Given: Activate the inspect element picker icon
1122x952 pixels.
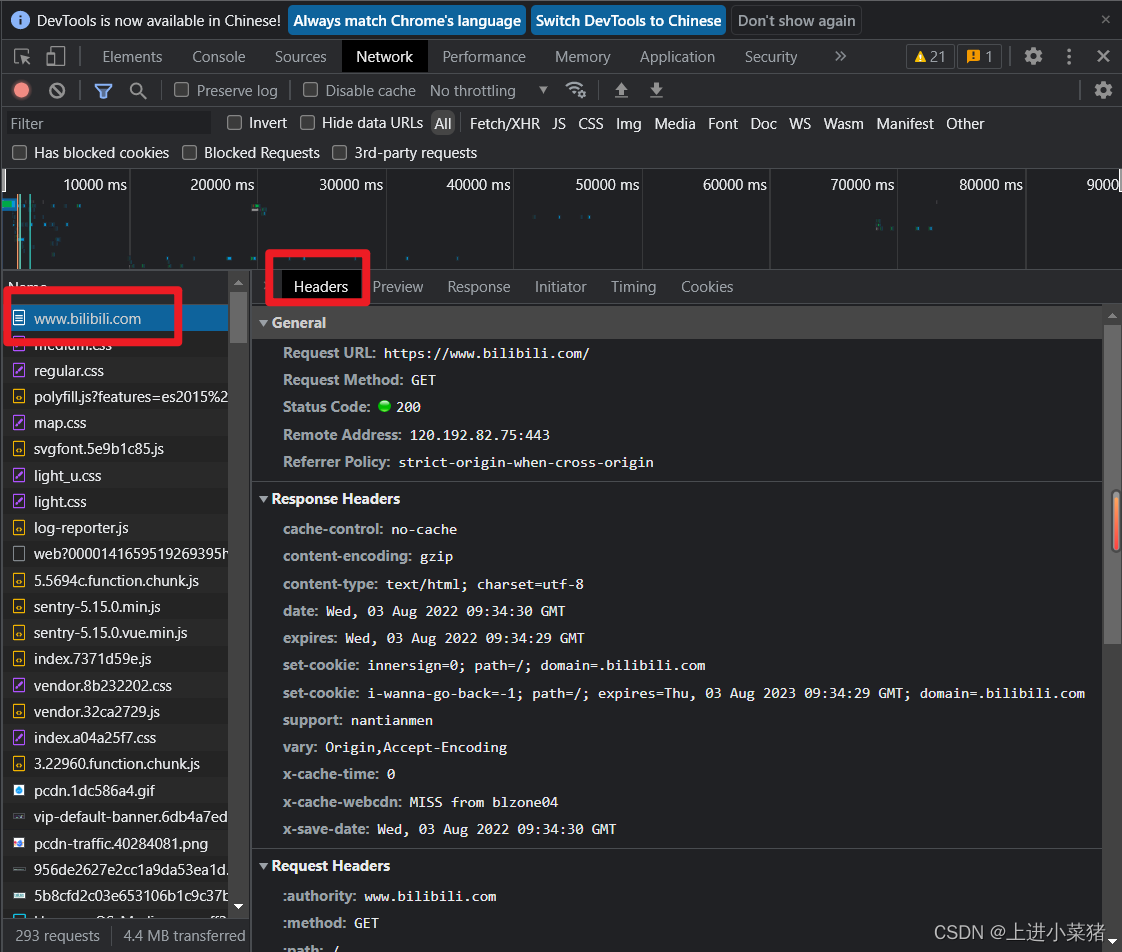Looking at the screenshot, I should pos(22,57).
